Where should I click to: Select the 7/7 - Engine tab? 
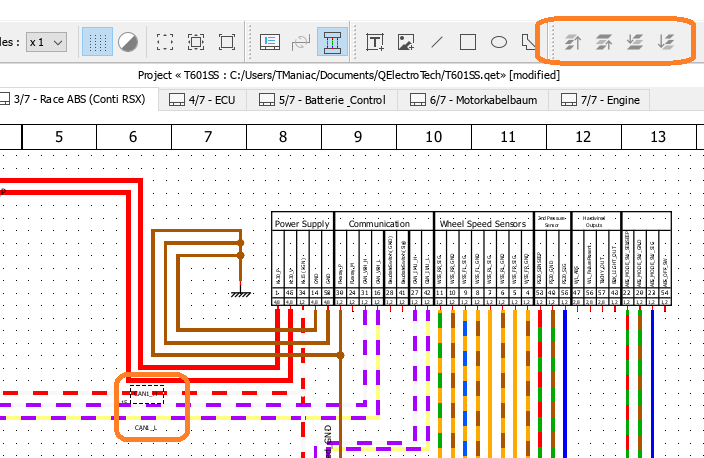tap(600, 99)
